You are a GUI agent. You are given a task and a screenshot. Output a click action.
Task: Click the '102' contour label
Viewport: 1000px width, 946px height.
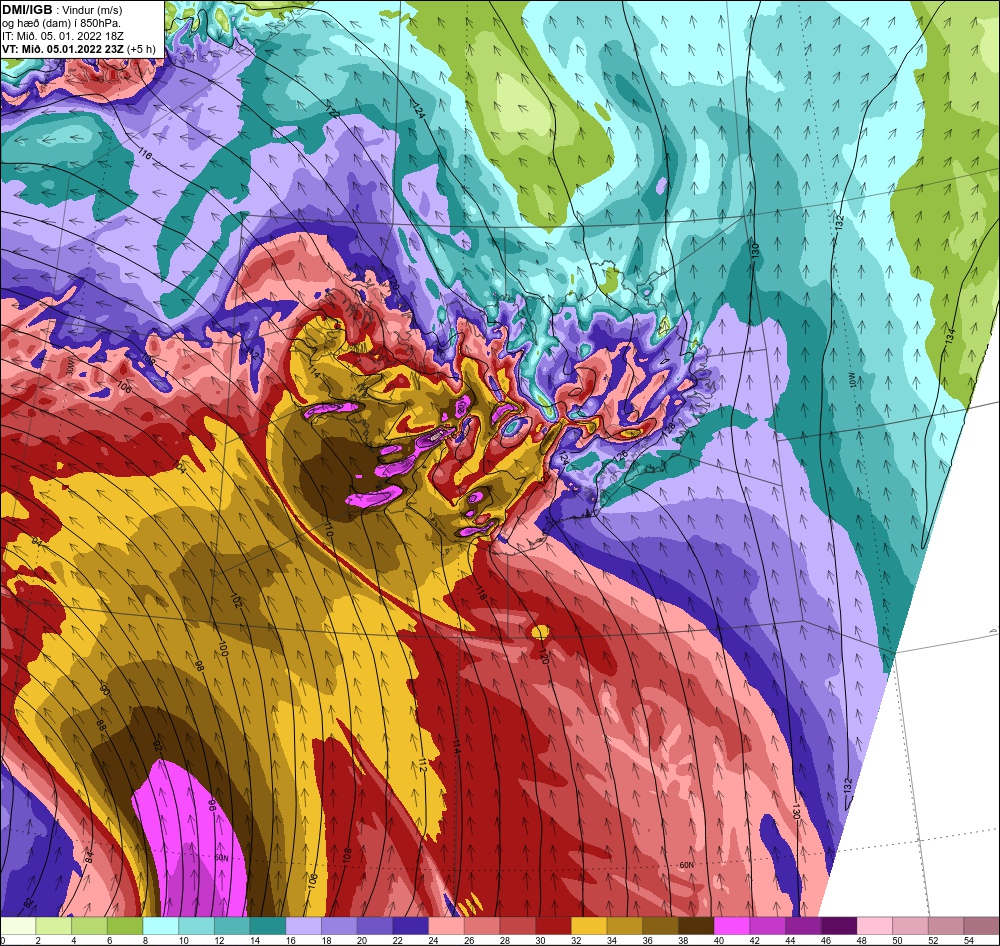(x=237, y=600)
